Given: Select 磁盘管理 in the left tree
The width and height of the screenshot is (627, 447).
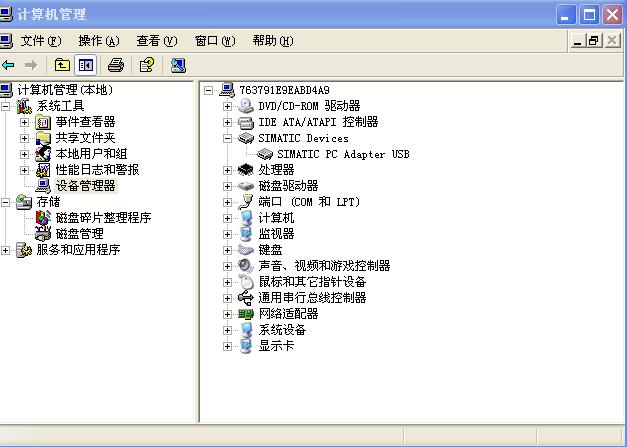Looking at the screenshot, I should pyautogui.click(x=79, y=234).
